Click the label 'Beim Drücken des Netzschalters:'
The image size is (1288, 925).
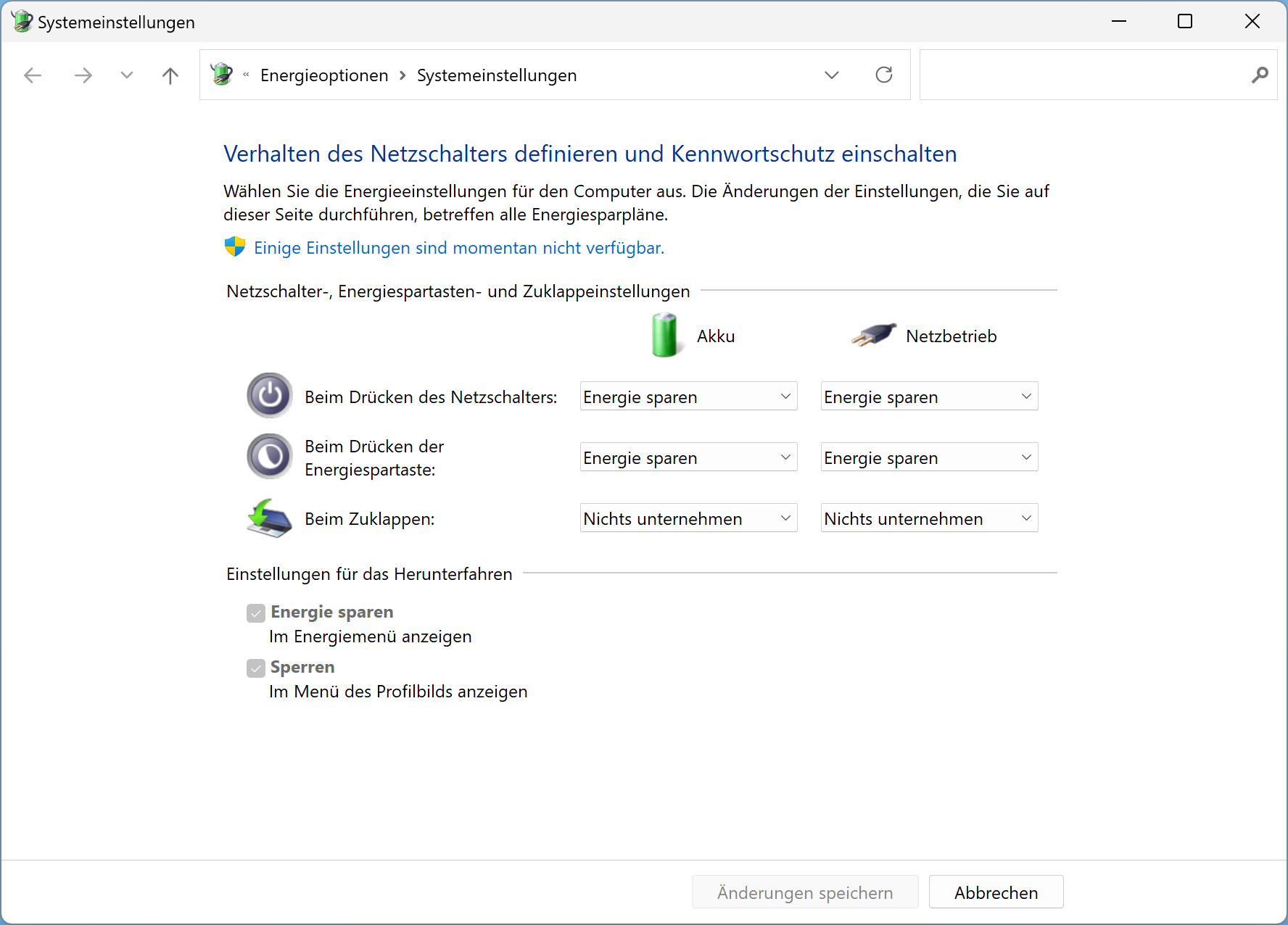pos(431,397)
